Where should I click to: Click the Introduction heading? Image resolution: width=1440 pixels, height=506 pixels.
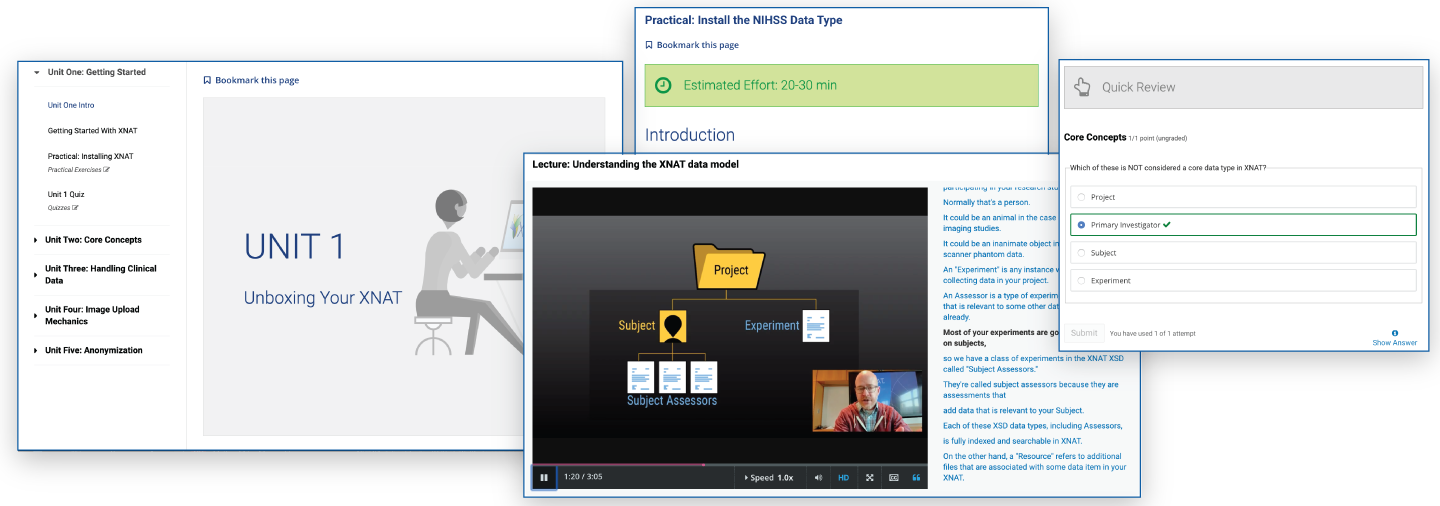pyautogui.click(x=690, y=135)
